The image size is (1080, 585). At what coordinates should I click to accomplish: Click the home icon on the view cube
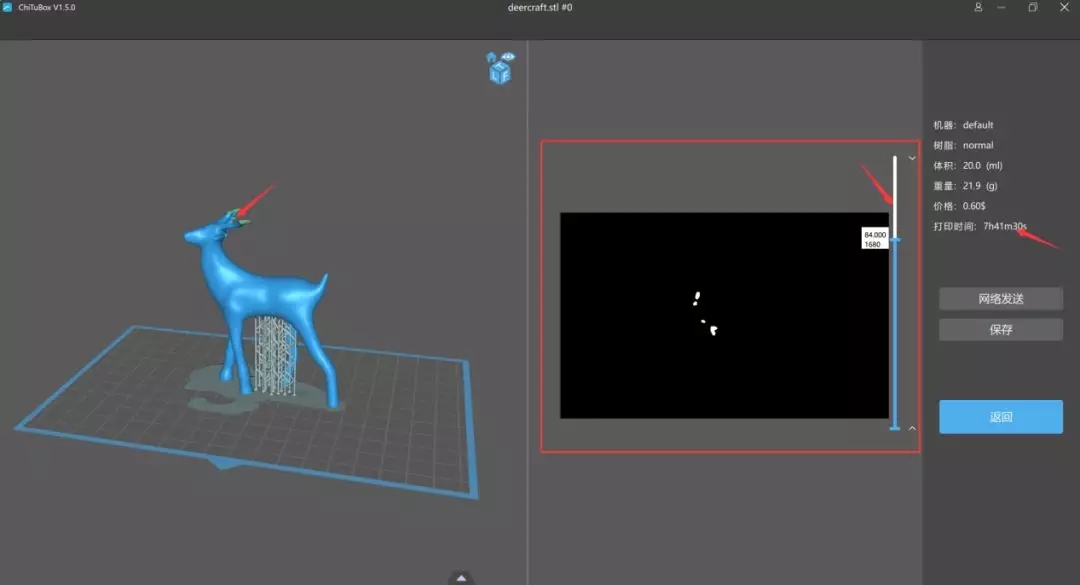[x=491, y=59]
